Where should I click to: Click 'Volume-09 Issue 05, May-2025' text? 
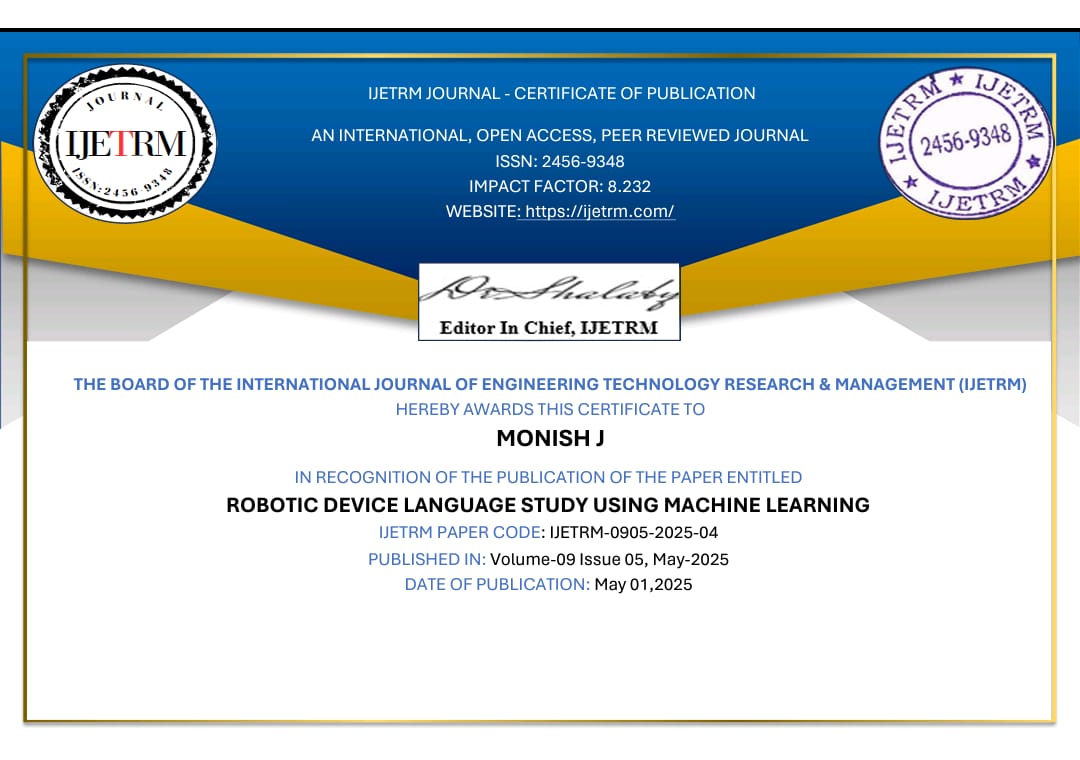pyautogui.click(x=609, y=559)
